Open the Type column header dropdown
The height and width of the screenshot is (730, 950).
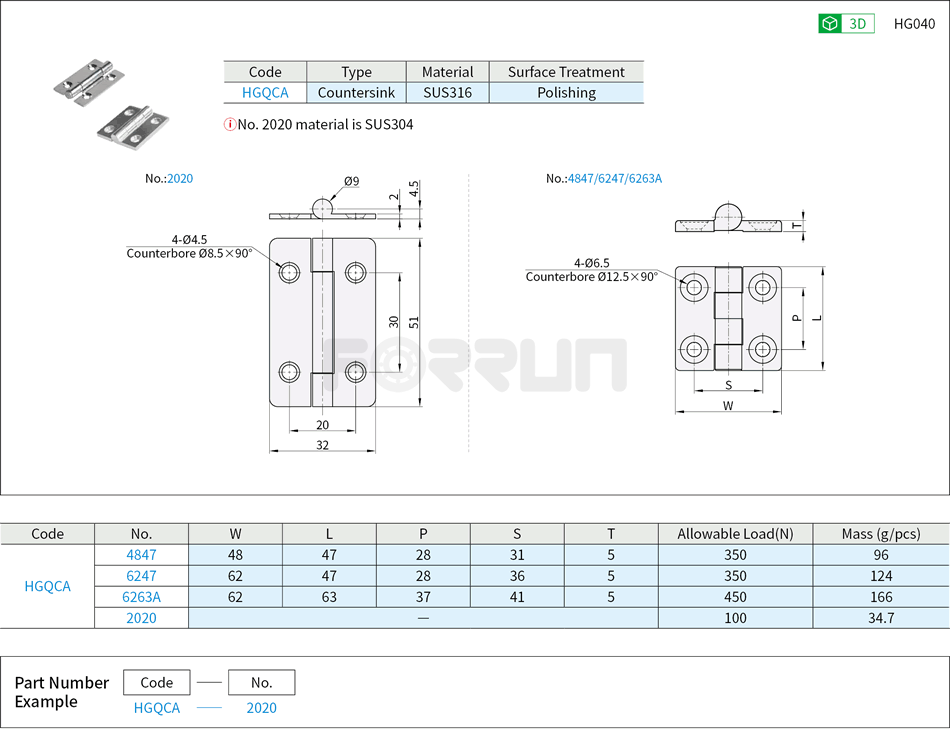(x=356, y=71)
